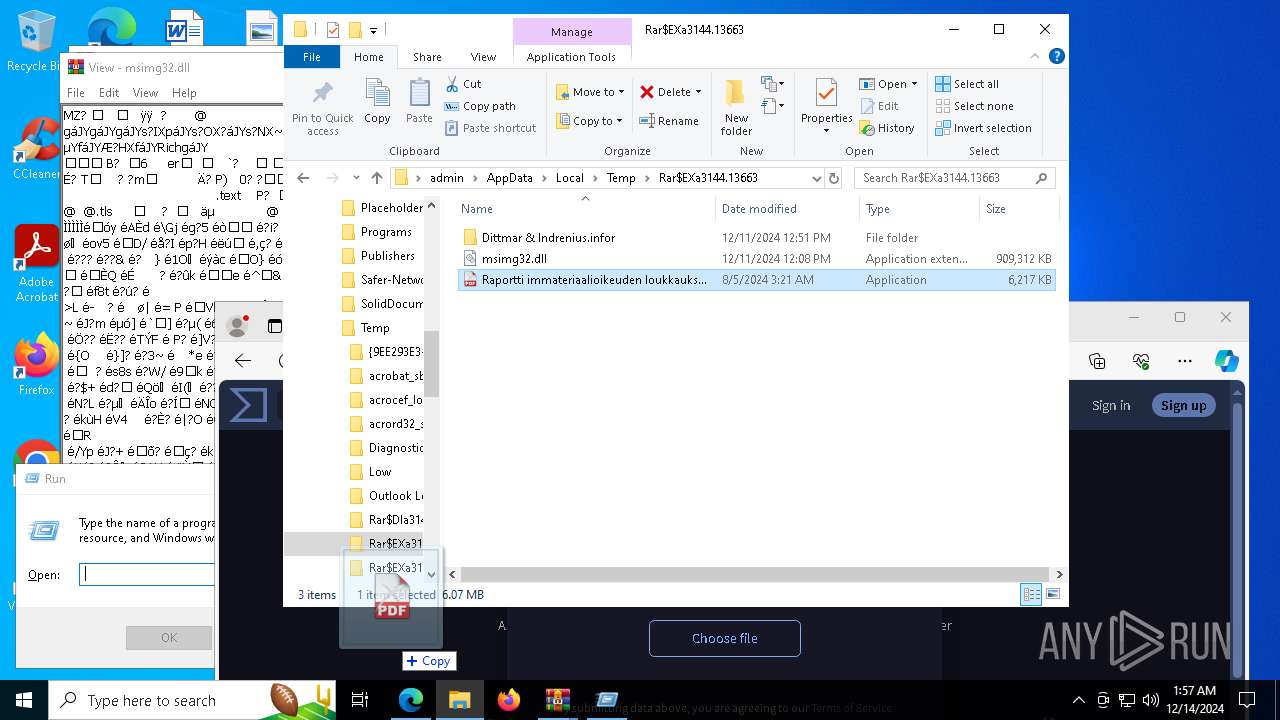
Task: Open the File tab
Action: (312, 57)
